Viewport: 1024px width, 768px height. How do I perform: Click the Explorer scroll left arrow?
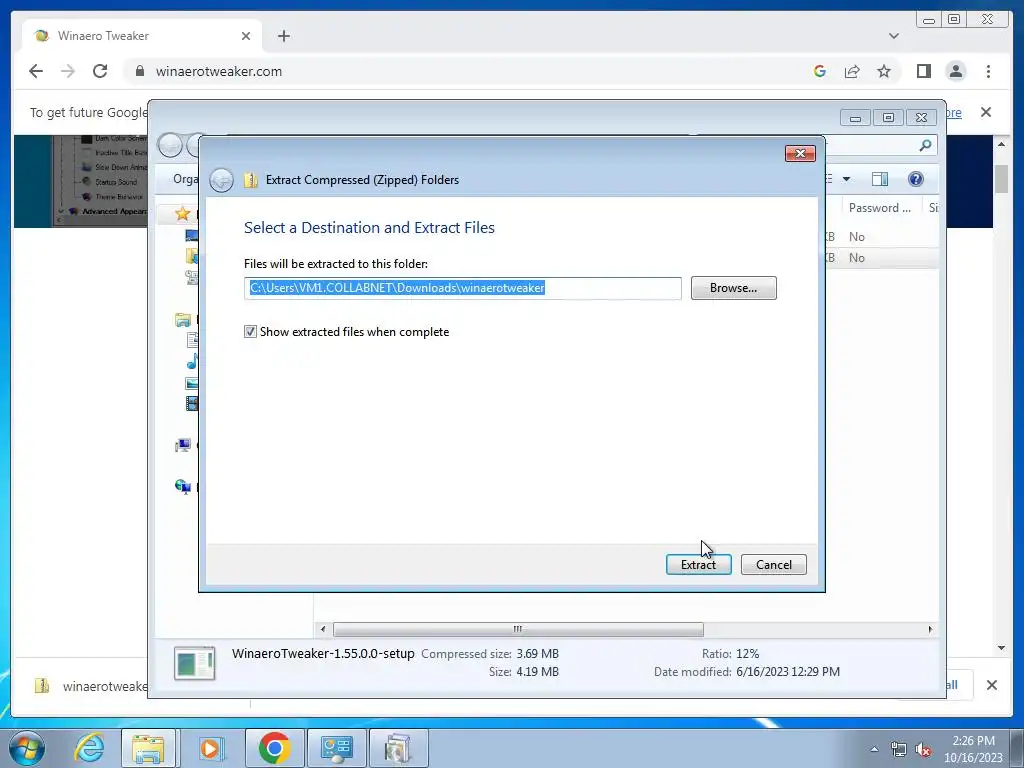click(323, 629)
